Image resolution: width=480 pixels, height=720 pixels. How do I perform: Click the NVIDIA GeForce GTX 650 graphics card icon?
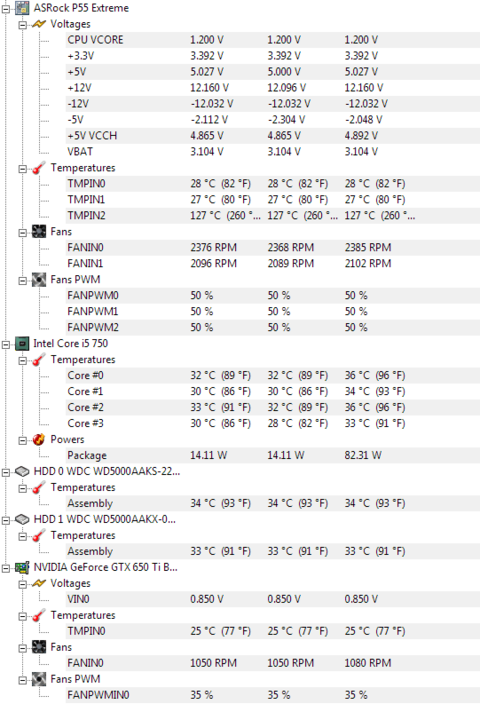22,568
